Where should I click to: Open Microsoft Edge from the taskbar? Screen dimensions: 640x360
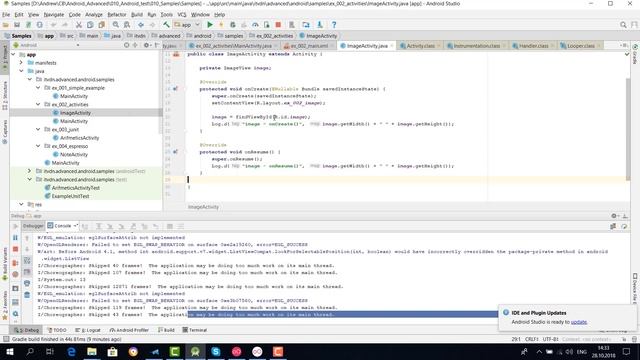tap(71, 351)
